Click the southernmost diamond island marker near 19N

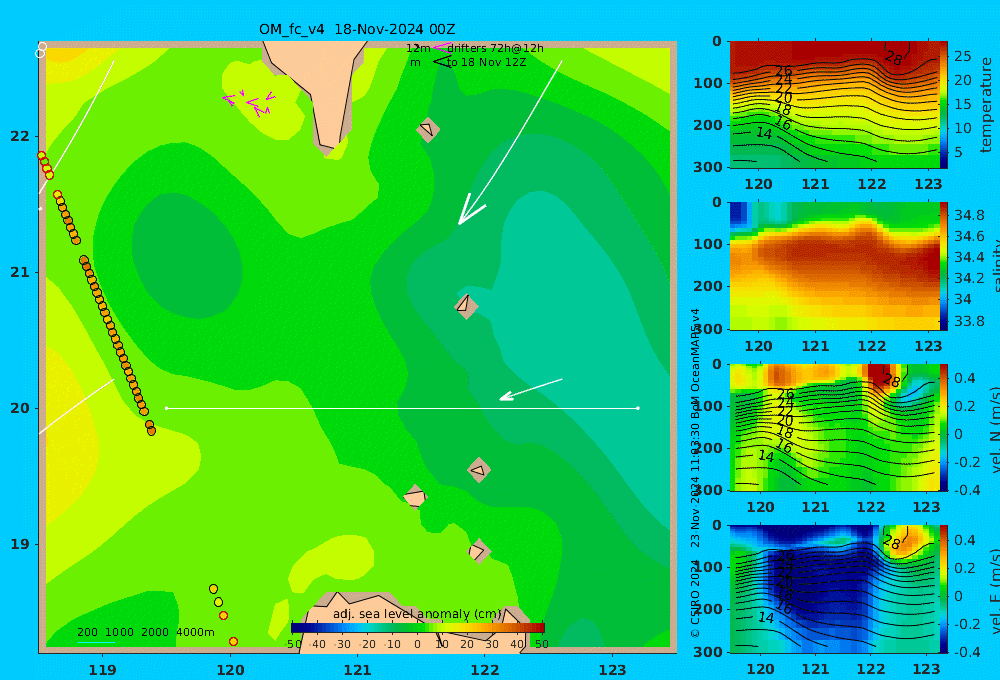click(x=479, y=551)
